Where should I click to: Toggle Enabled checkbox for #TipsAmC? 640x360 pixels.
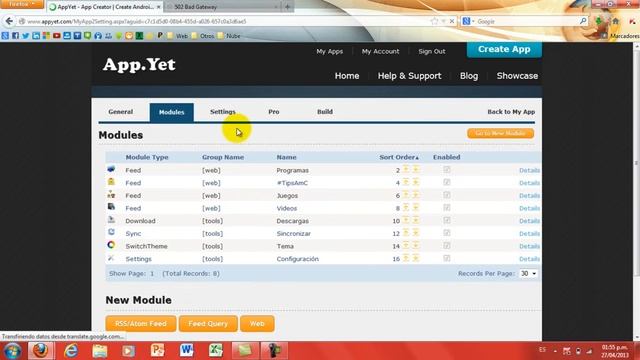pyautogui.click(x=447, y=182)
